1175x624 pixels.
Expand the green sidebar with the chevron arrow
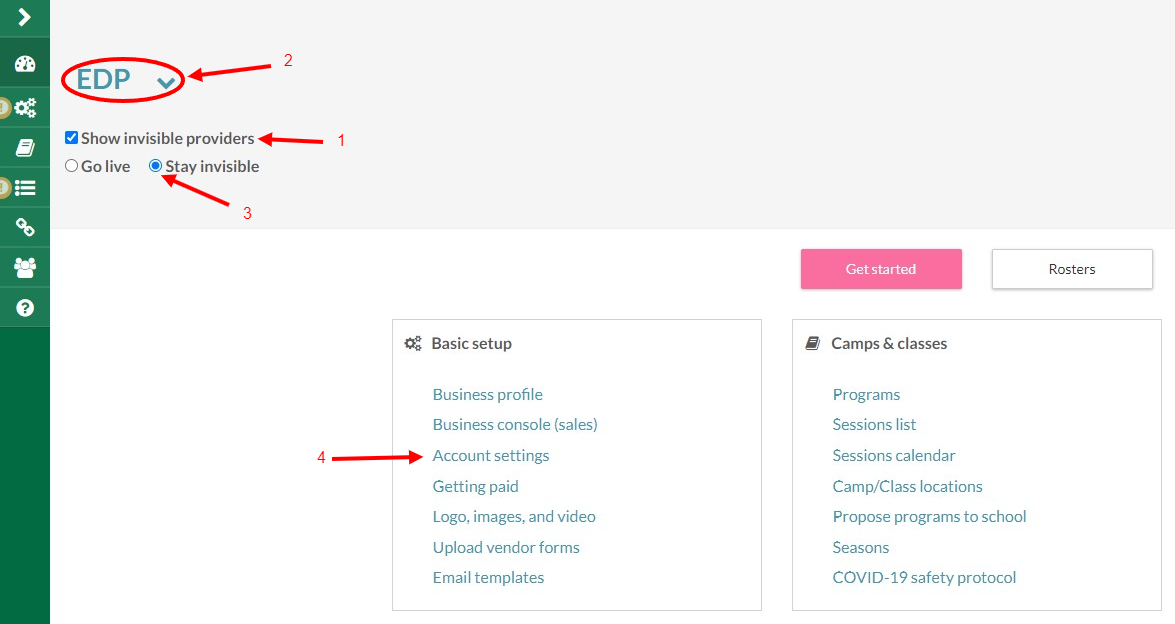click(x=25, y=16)
